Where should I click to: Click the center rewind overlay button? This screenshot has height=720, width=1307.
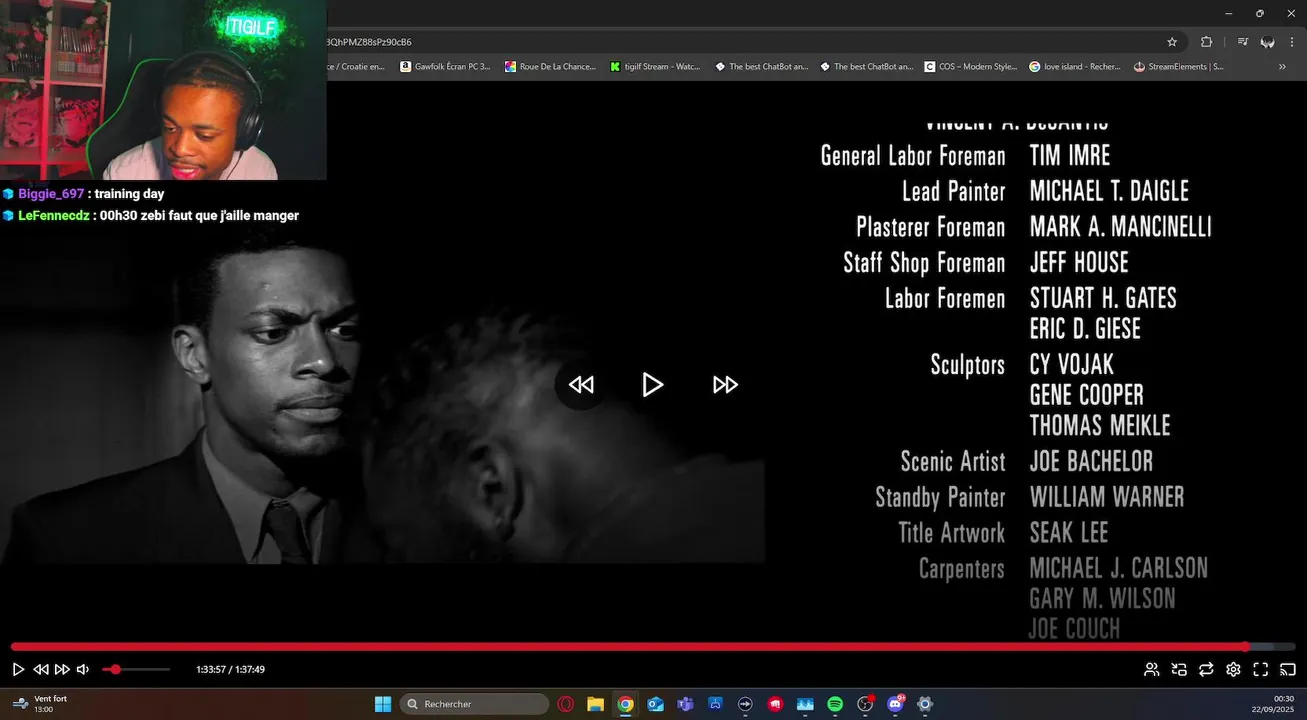(581, 385)
